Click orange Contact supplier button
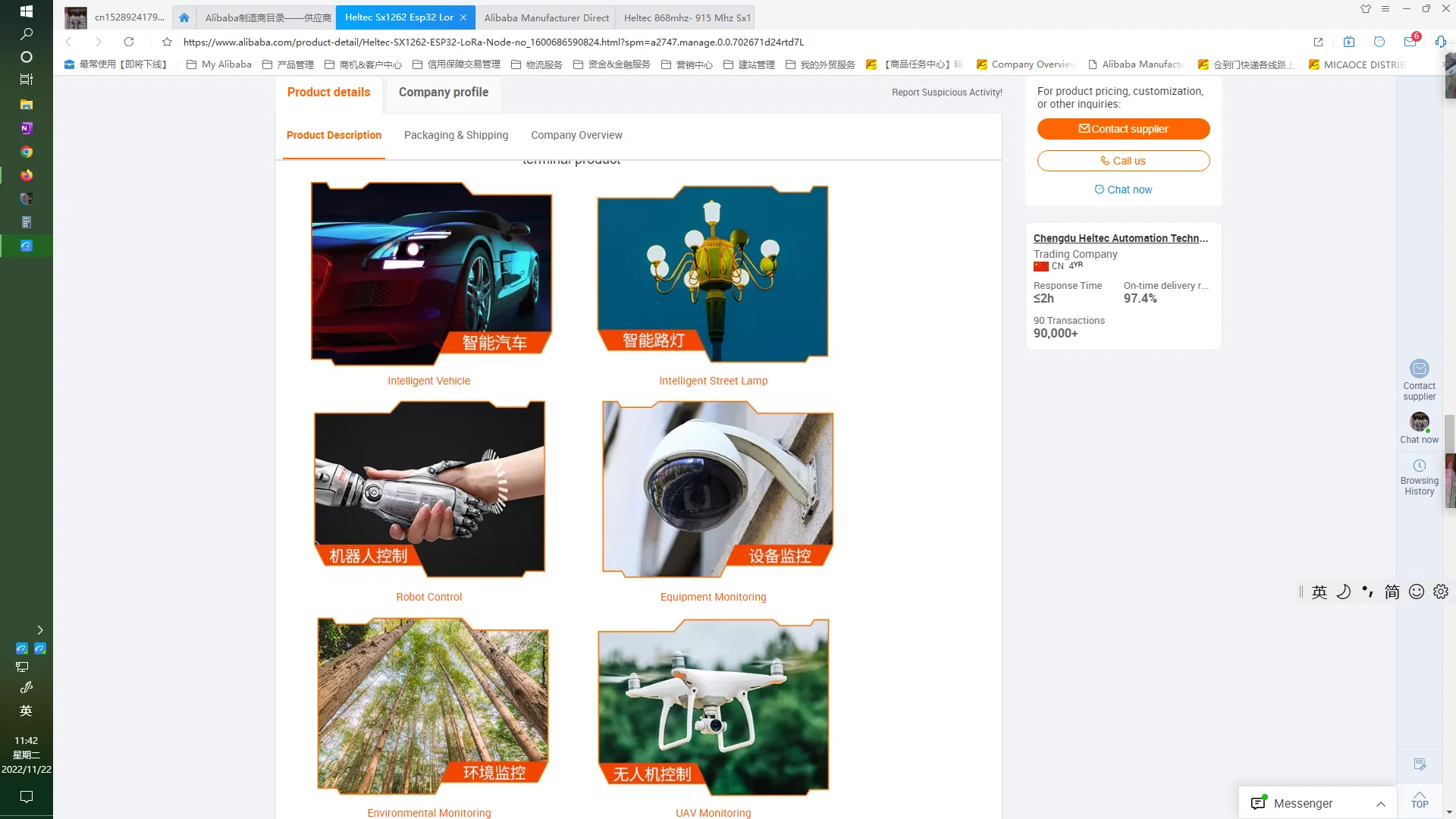Viewport: 1456px width, 819px height. 1123,129
